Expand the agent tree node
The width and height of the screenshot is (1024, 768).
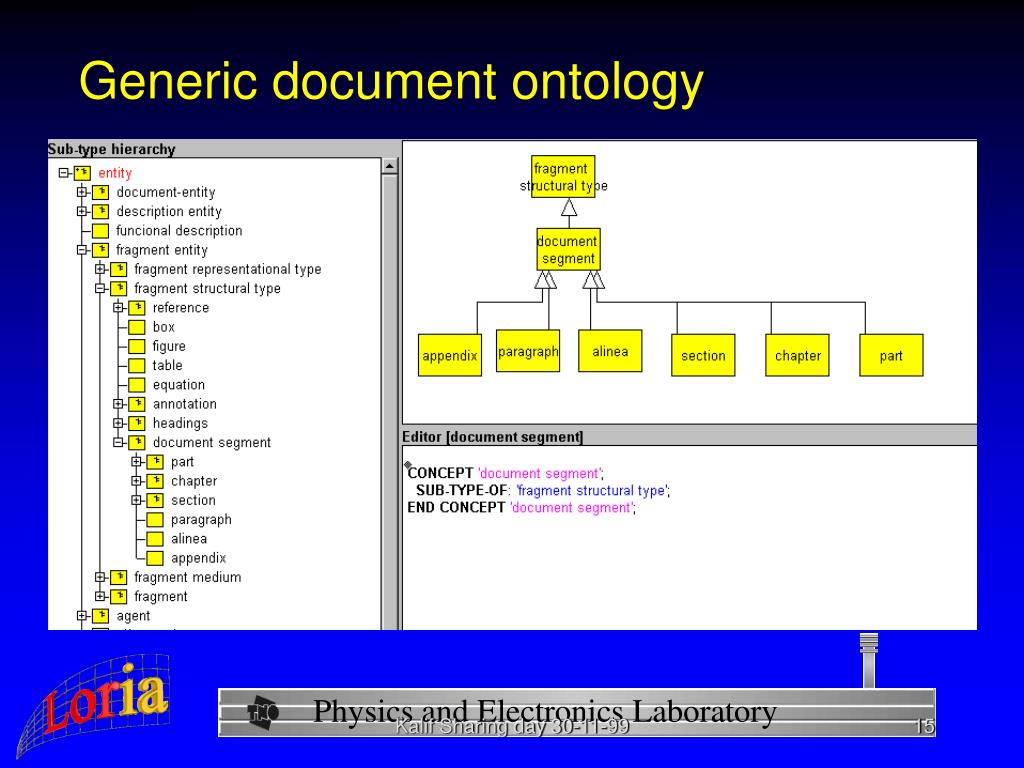click(x=82, y=616)
